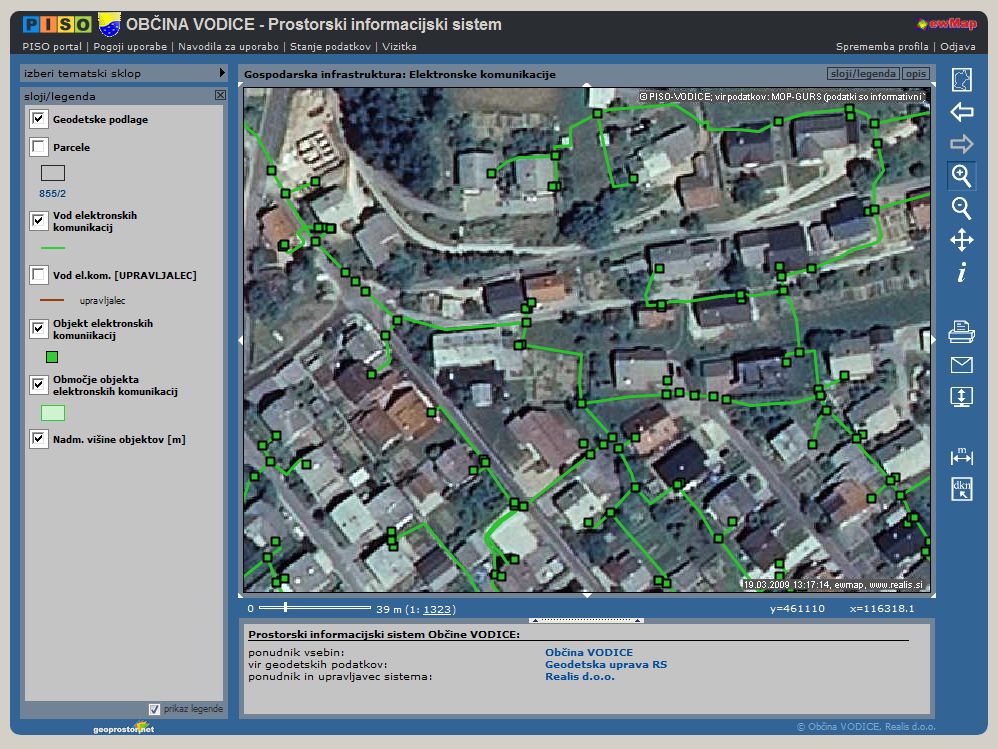Click the full map extent icon
Viewport: 998px width, 749px height.
[x=961, y=80]
